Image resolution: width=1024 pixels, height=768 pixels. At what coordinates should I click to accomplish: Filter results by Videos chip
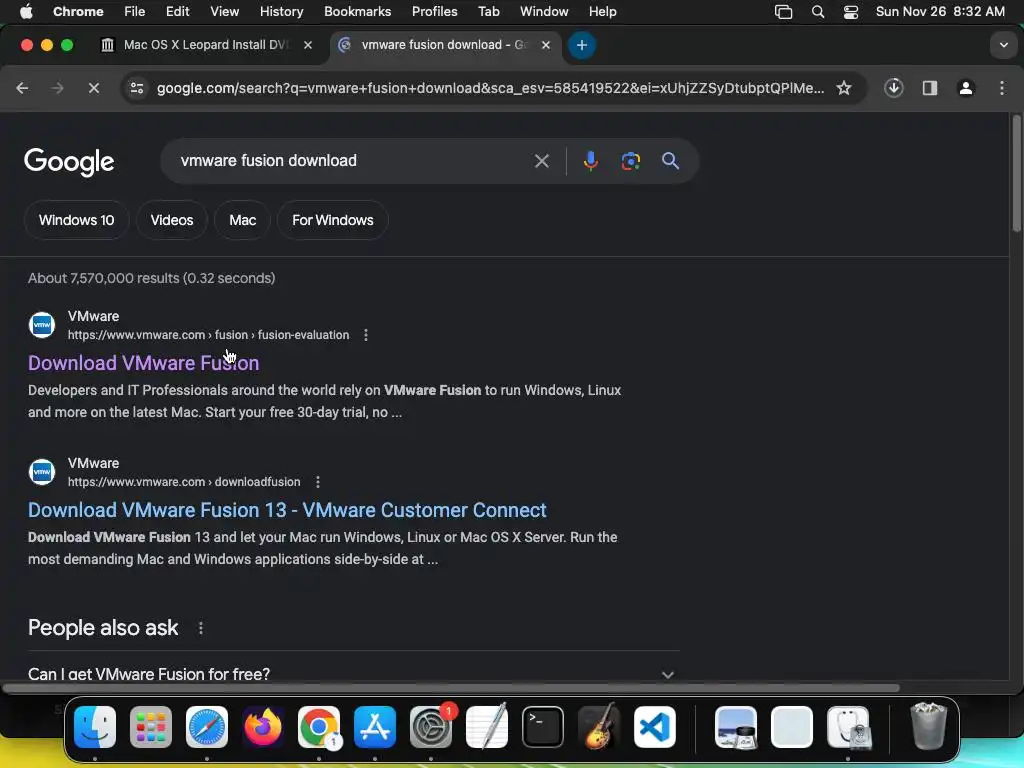tap(172, 220)
